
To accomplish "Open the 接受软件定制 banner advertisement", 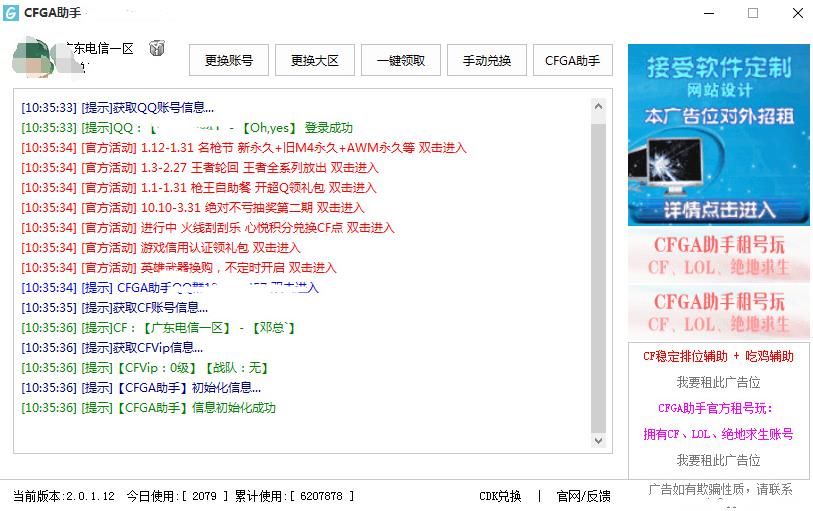I will coord(719,135).
